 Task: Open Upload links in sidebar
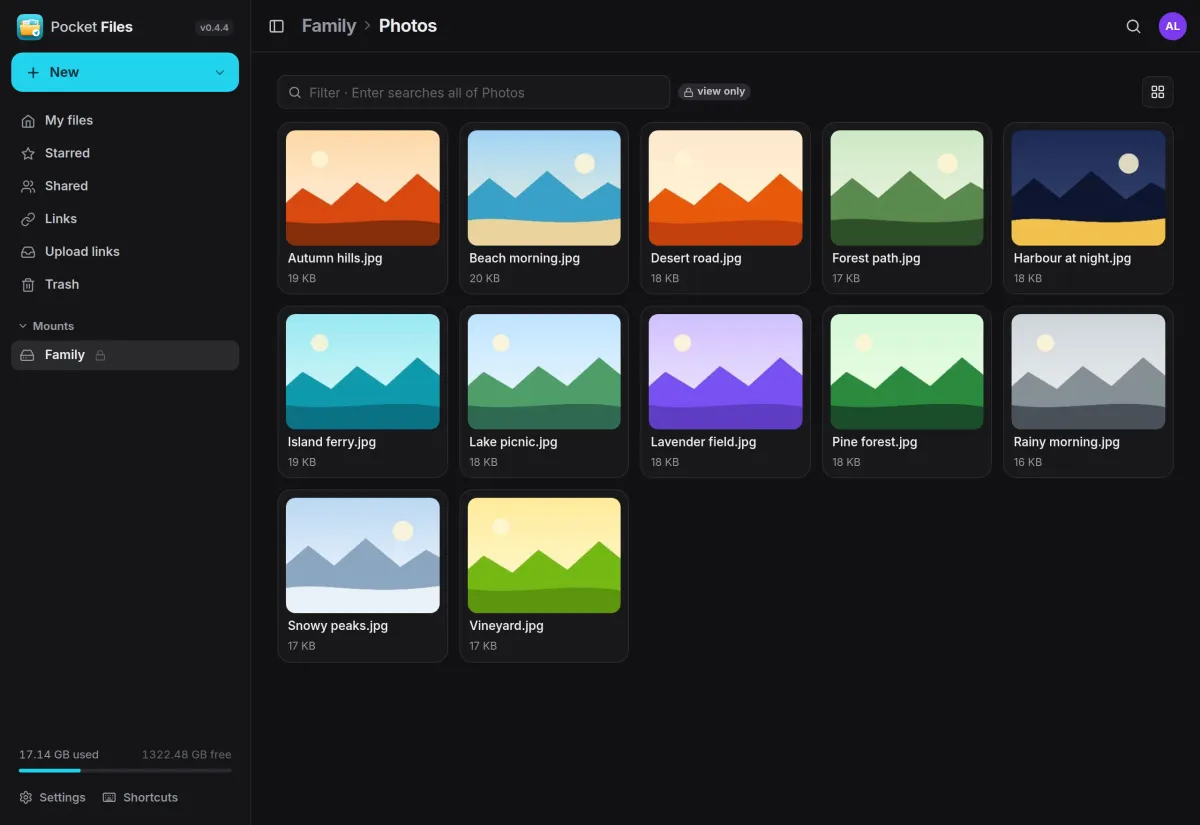point(125,252)
